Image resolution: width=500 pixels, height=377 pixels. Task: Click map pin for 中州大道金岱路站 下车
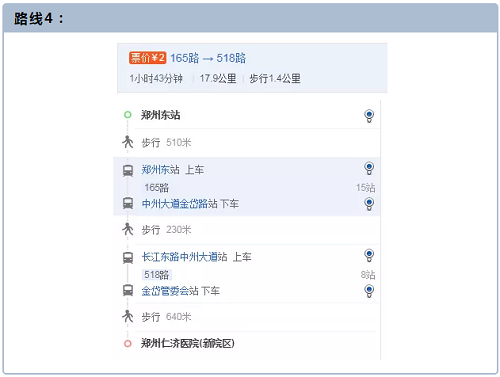coord(369,204)
